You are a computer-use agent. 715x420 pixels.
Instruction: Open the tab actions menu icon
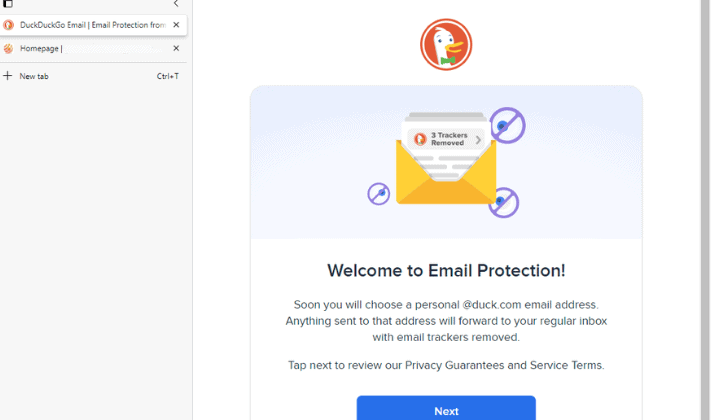click(8, 4)
